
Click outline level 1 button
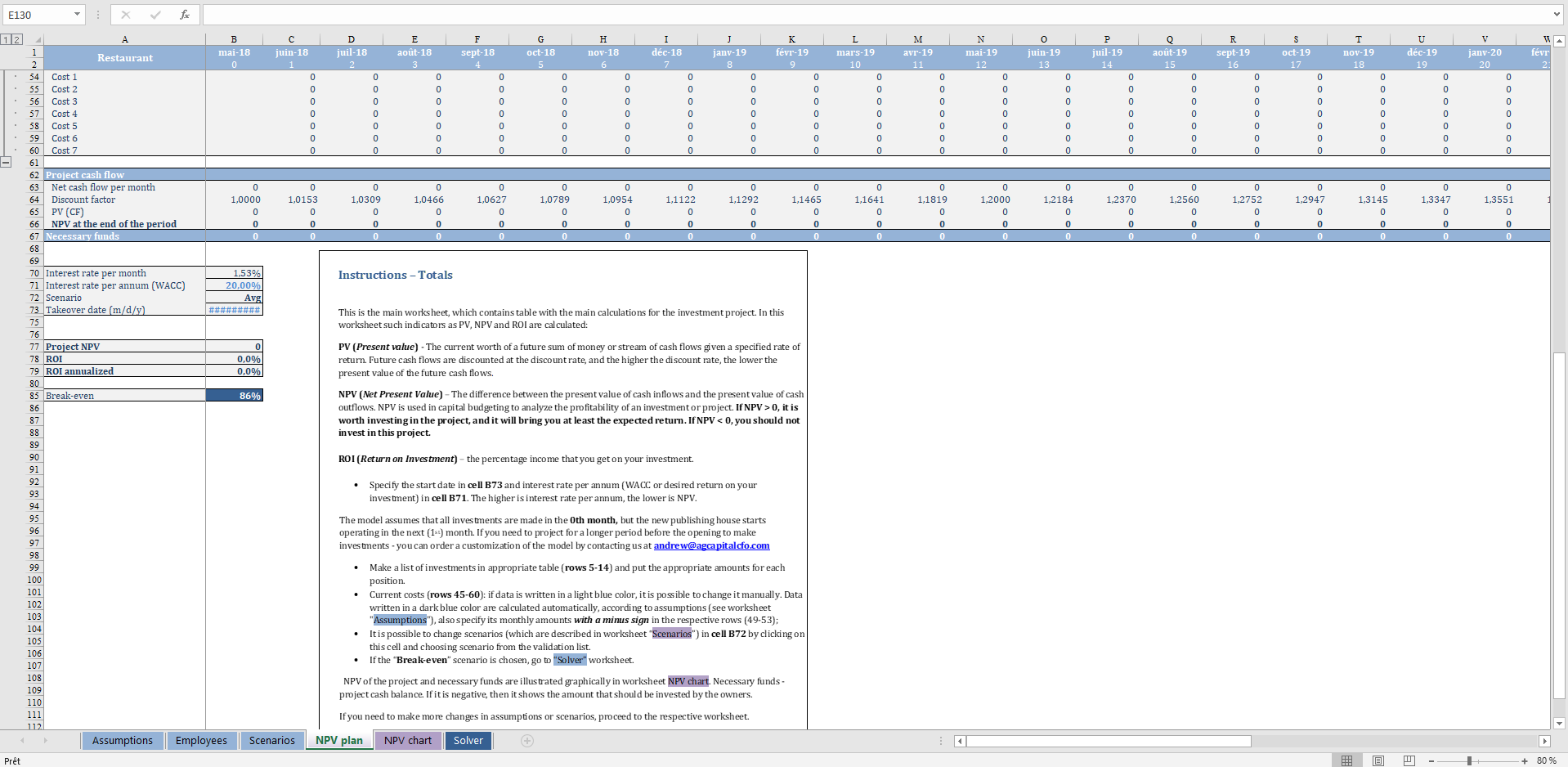[6, 39]
